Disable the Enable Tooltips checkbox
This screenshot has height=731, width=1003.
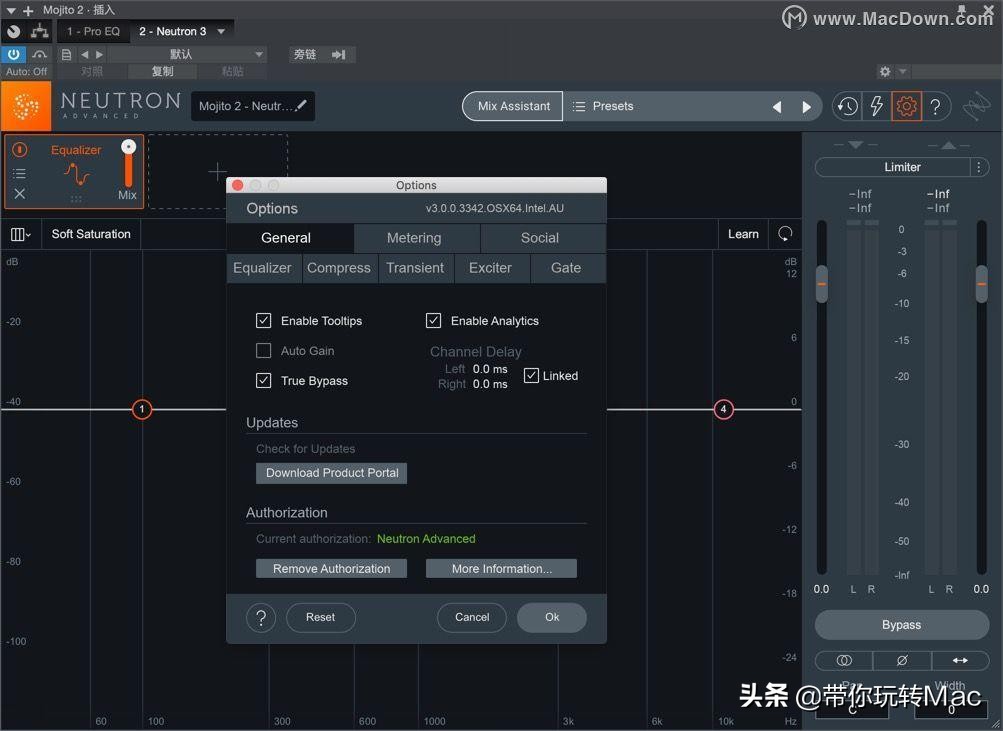tap(263, 320)
